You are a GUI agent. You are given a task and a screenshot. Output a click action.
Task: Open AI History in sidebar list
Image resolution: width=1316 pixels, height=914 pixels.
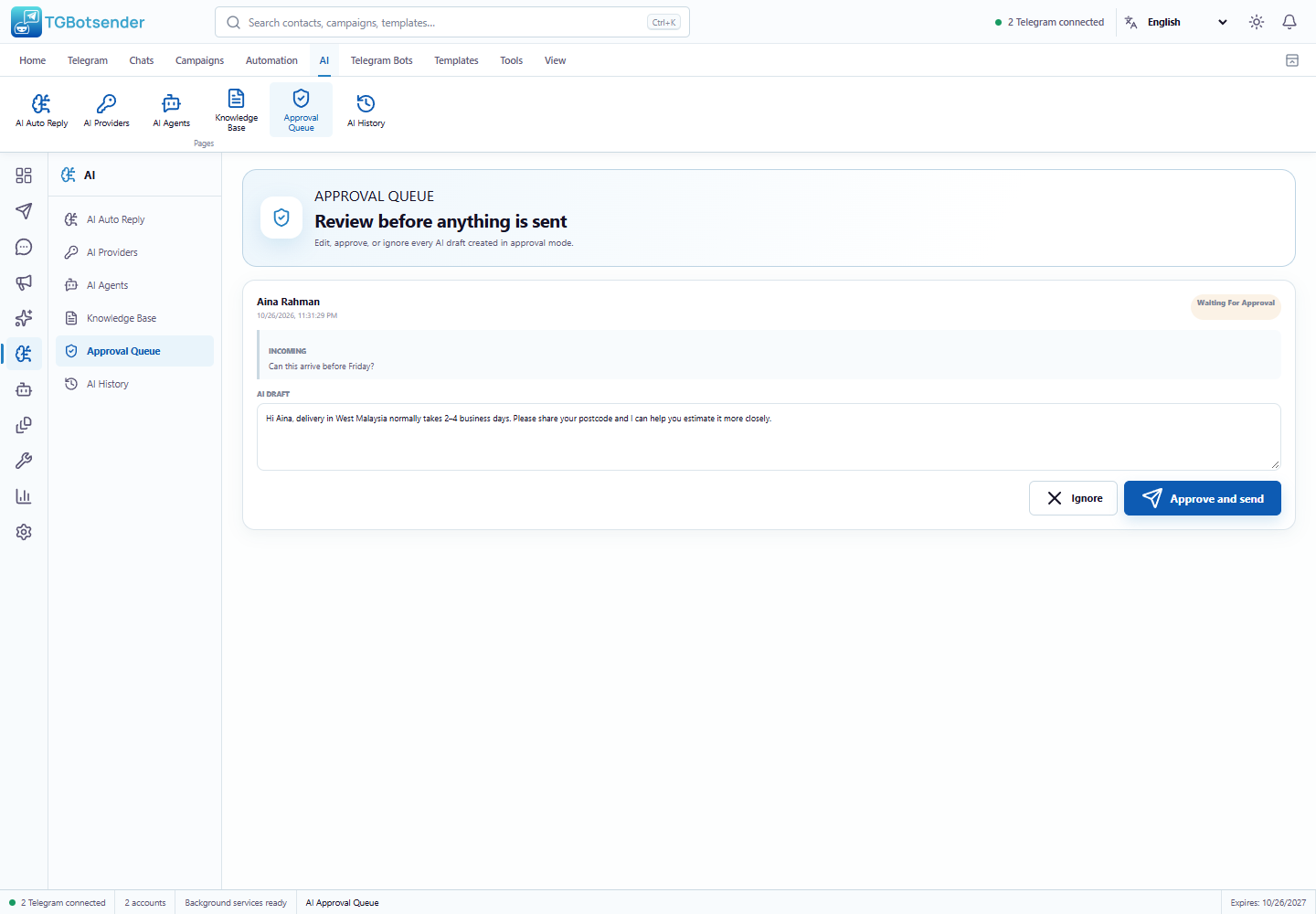(134, 384)
